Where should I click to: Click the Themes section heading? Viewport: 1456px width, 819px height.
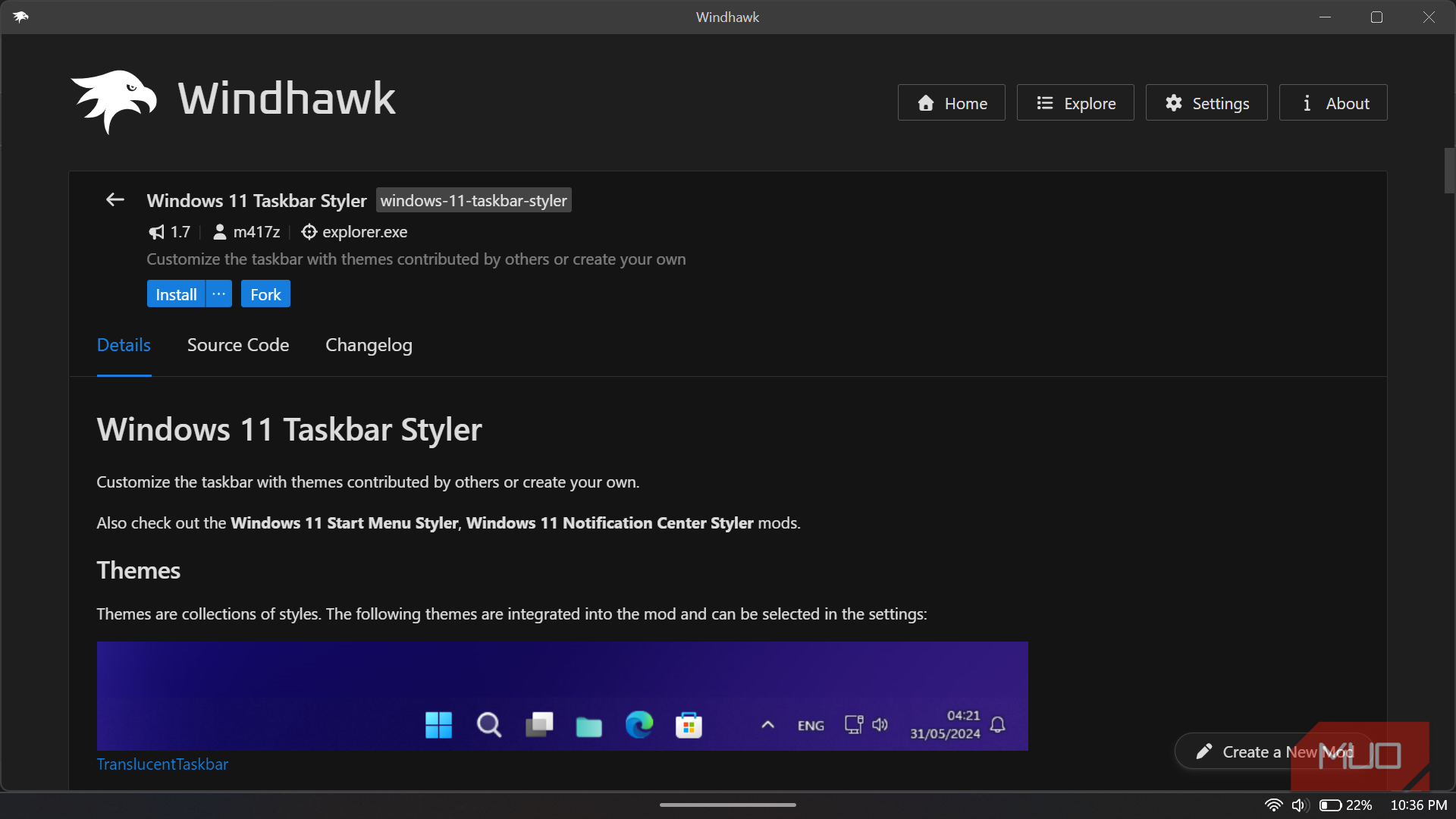(139, 570)
